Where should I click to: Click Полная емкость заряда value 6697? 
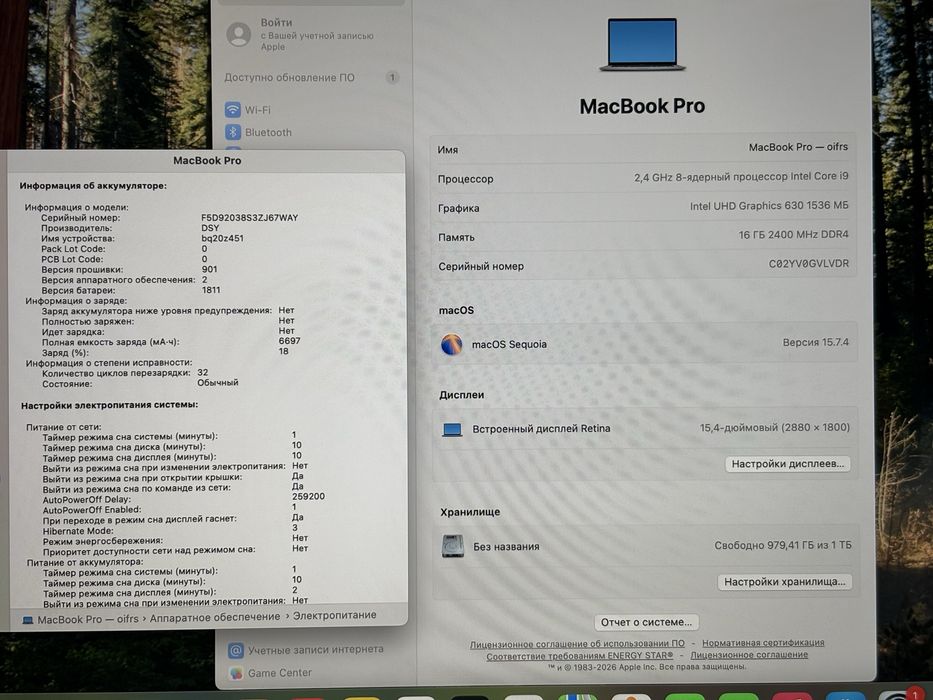[289, 341]
